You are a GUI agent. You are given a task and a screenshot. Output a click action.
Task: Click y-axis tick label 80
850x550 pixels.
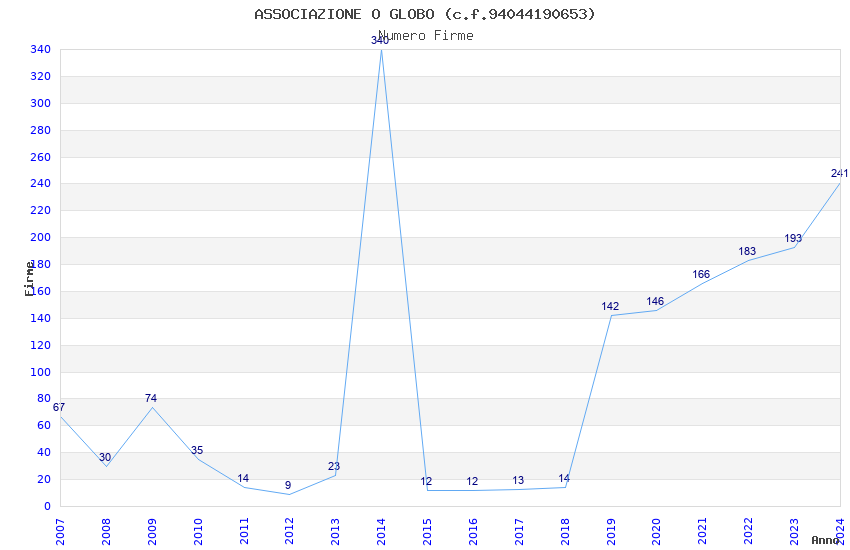44,398
